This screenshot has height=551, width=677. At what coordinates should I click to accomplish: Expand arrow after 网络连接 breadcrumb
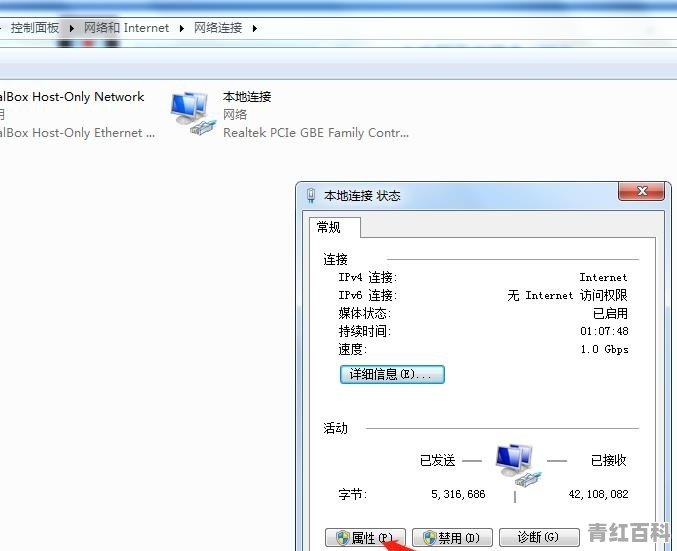point(255,28)
